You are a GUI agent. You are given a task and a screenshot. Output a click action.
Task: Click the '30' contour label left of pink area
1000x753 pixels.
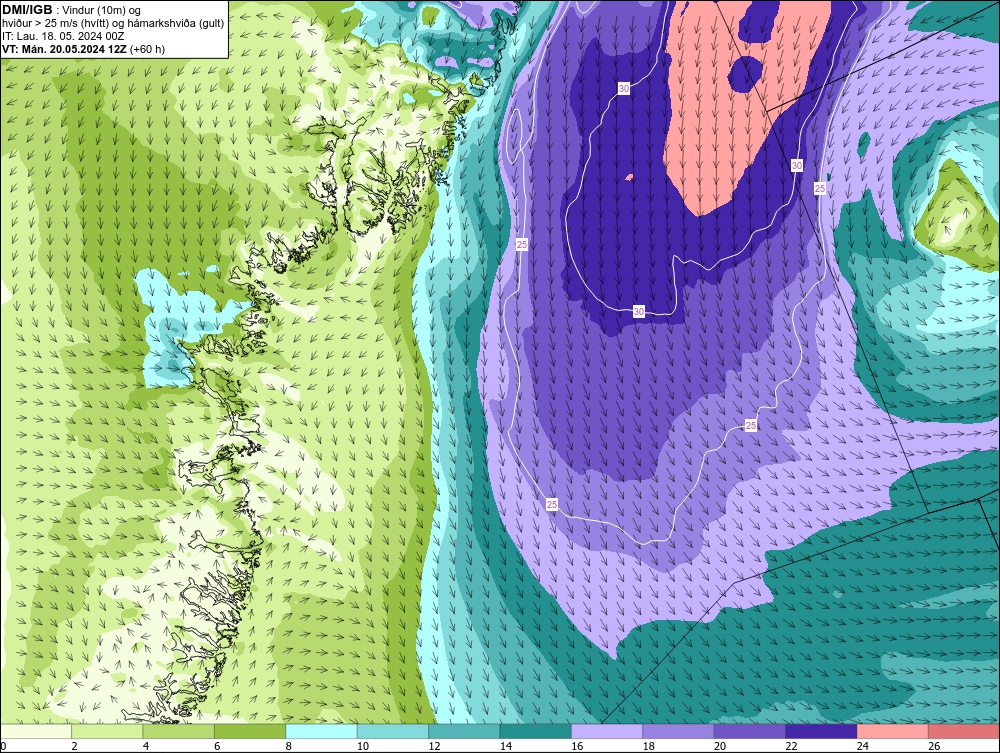624,89
